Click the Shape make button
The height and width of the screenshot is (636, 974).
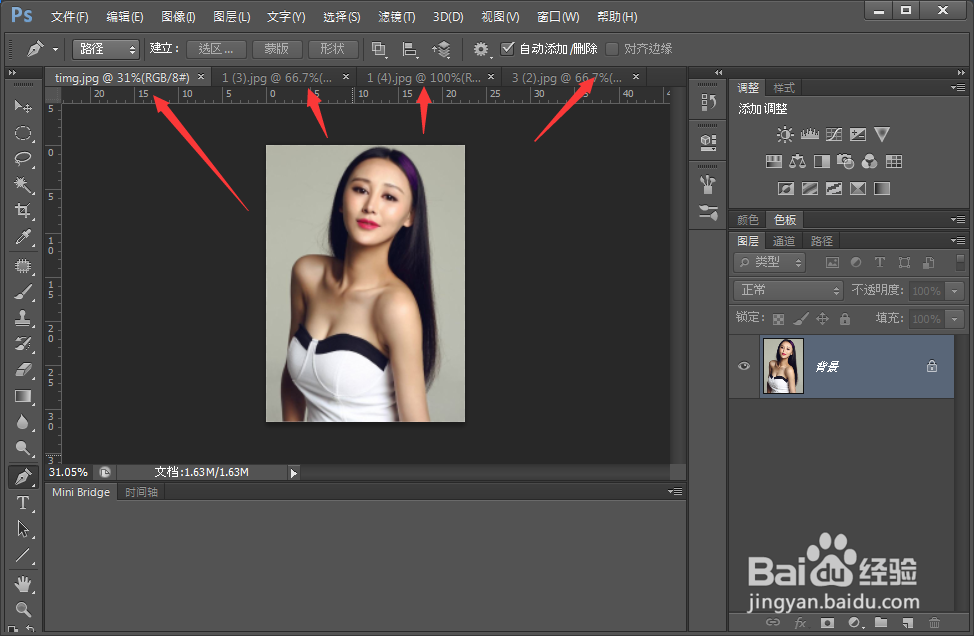(333, 49)
